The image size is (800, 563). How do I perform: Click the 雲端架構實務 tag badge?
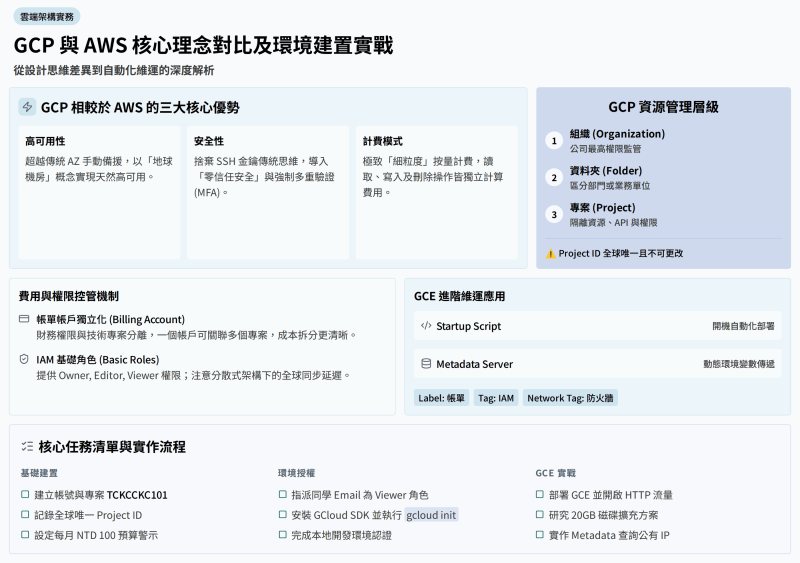[x=47, y=17]
